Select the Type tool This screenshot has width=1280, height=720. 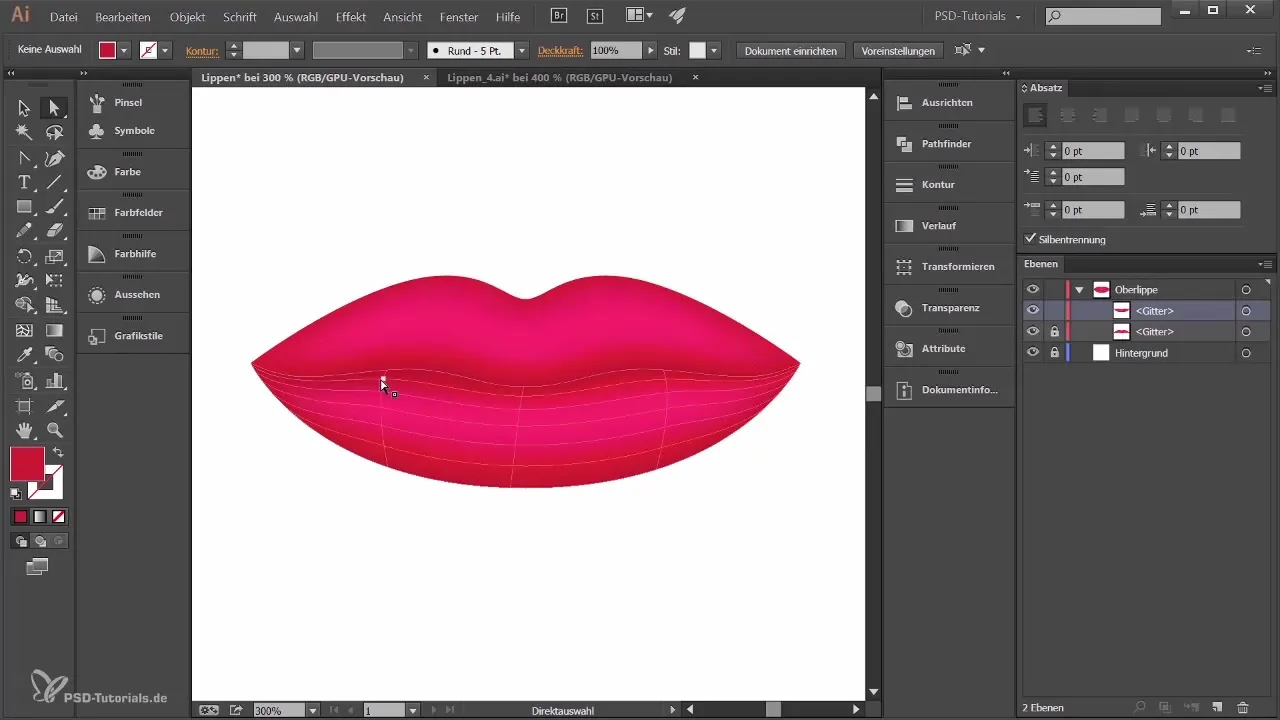[x=24, y=182]
